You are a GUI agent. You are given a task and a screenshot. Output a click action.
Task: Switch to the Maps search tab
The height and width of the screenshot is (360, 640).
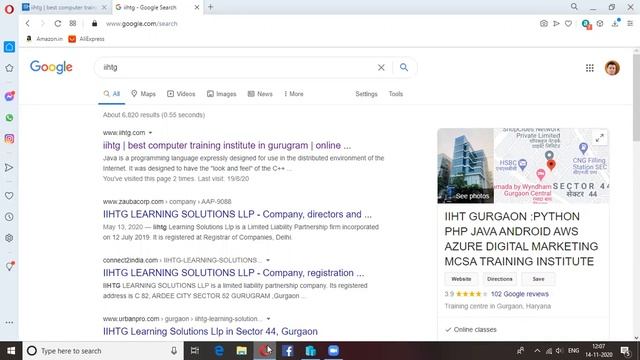tap(143, 94)
